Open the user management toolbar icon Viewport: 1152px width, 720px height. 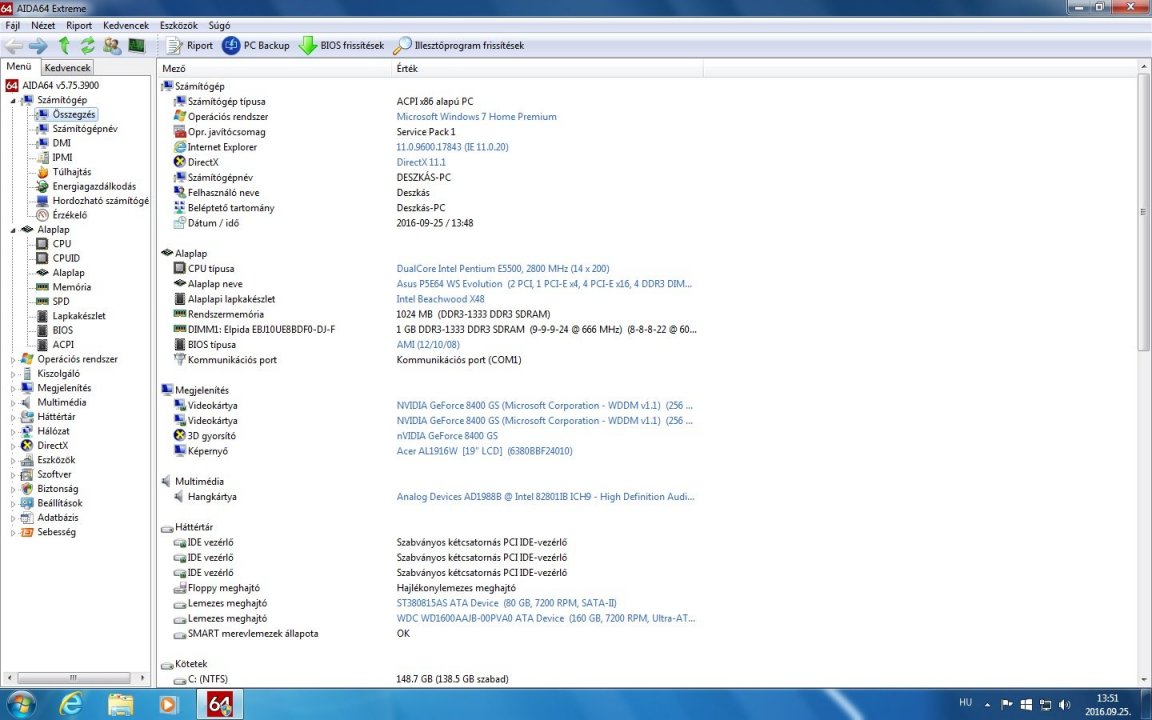112,46
